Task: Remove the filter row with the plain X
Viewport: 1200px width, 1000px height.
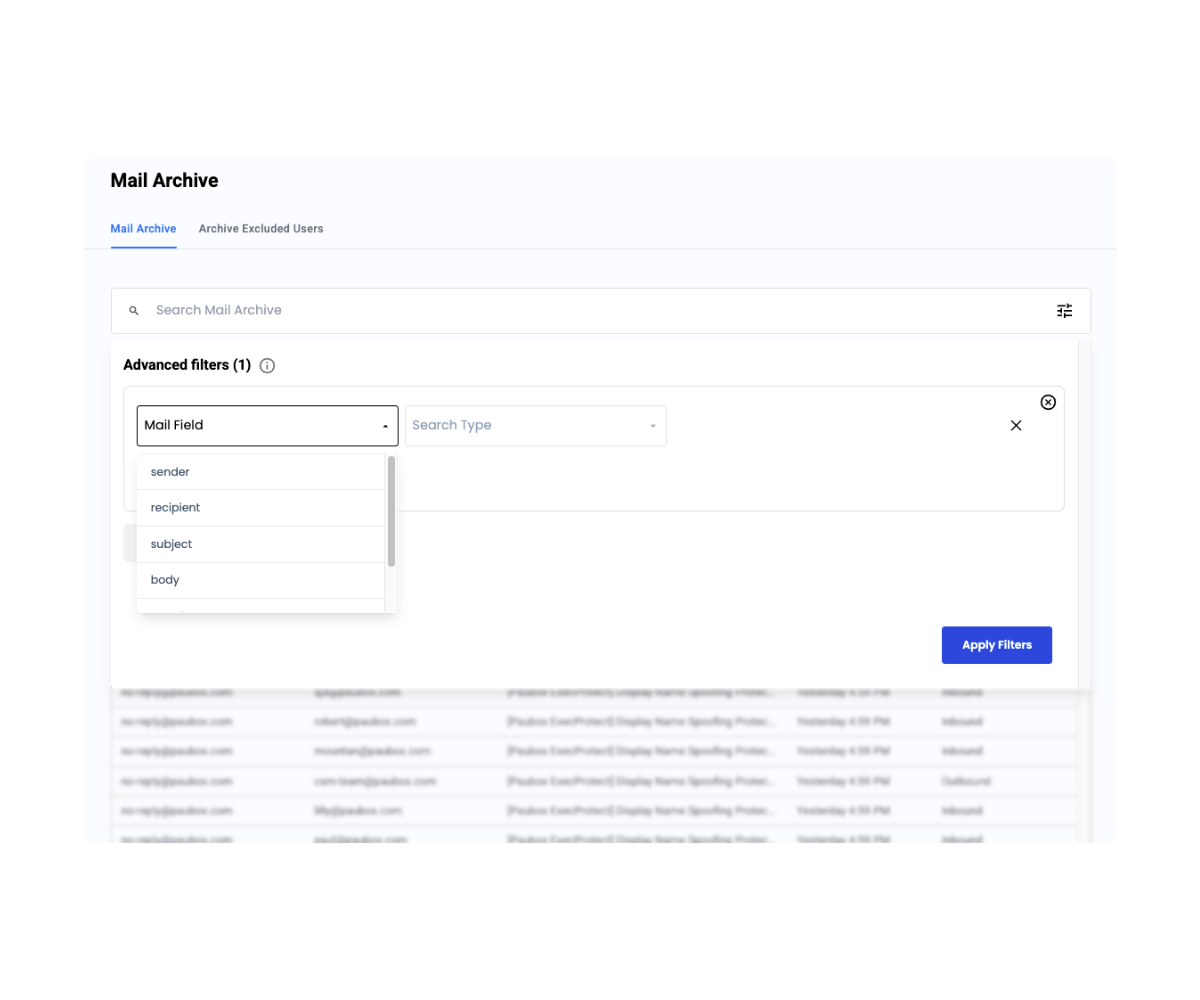Action: click(1016, 426)
